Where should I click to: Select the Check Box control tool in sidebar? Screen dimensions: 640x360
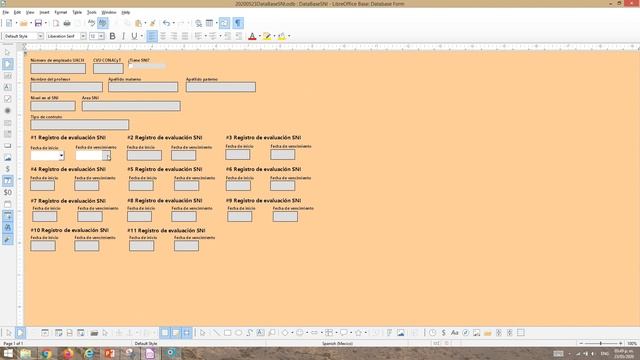[7, 99]
